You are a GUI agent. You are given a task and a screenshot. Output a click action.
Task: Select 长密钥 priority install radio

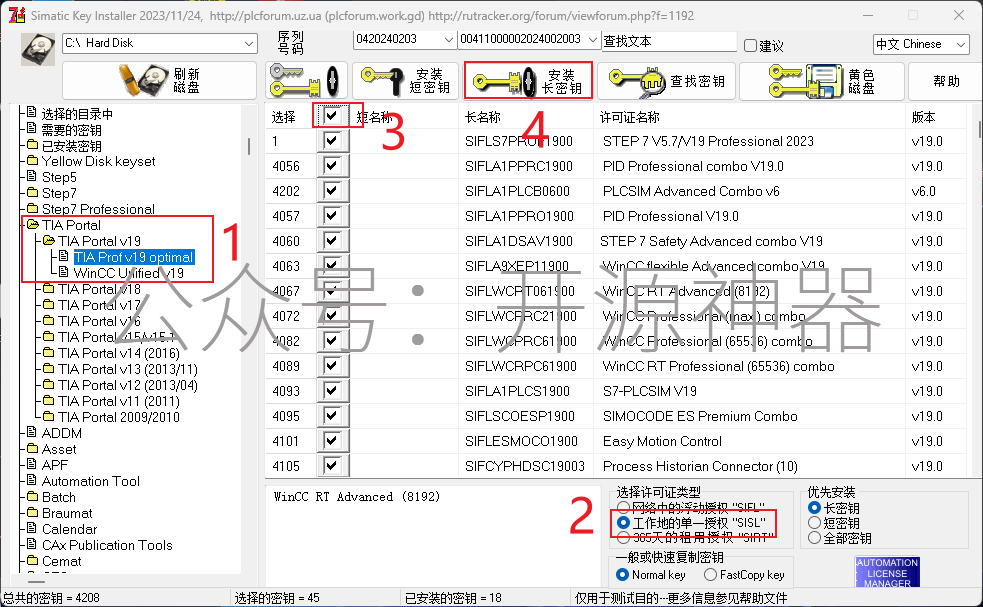[x=814, y=507]
